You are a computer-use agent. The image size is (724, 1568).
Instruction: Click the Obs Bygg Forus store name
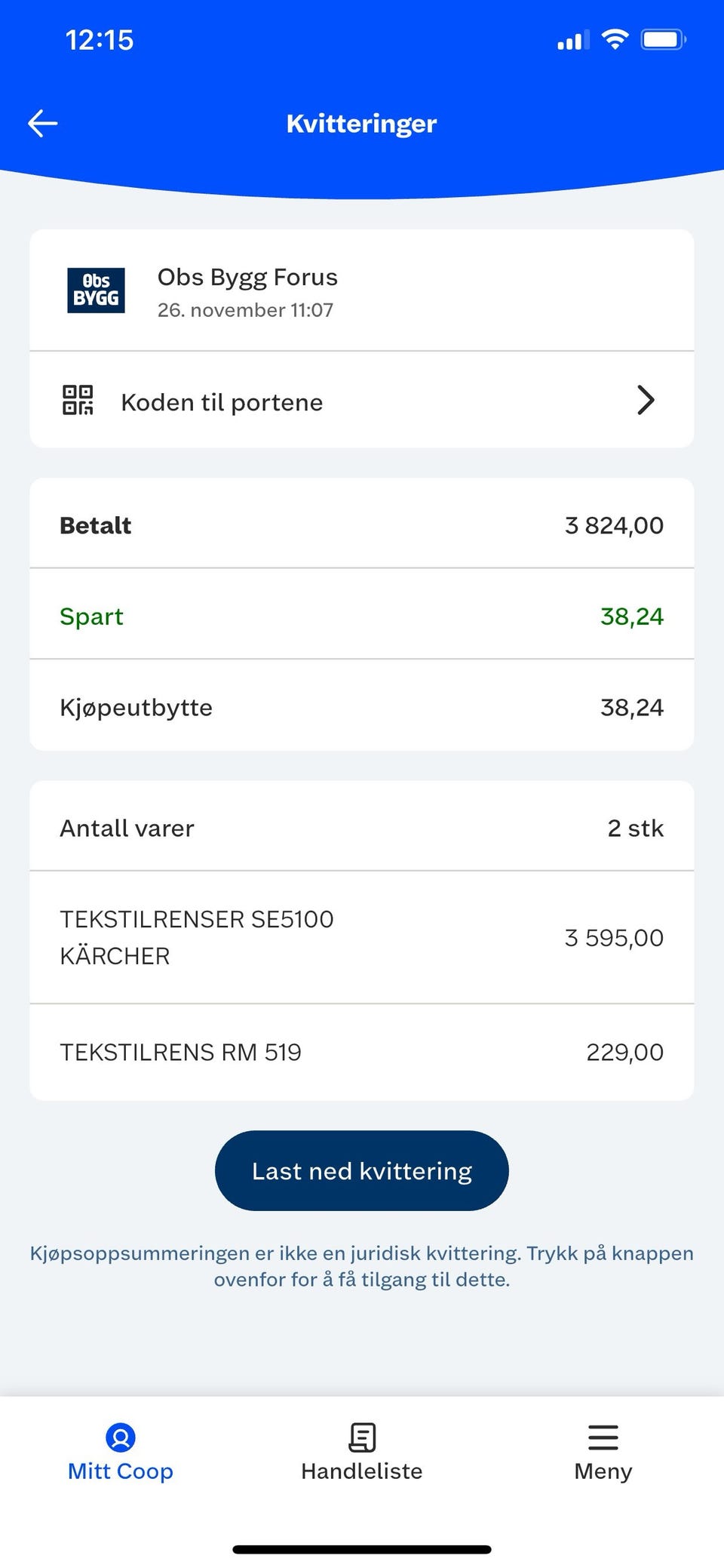coord(247,278)
